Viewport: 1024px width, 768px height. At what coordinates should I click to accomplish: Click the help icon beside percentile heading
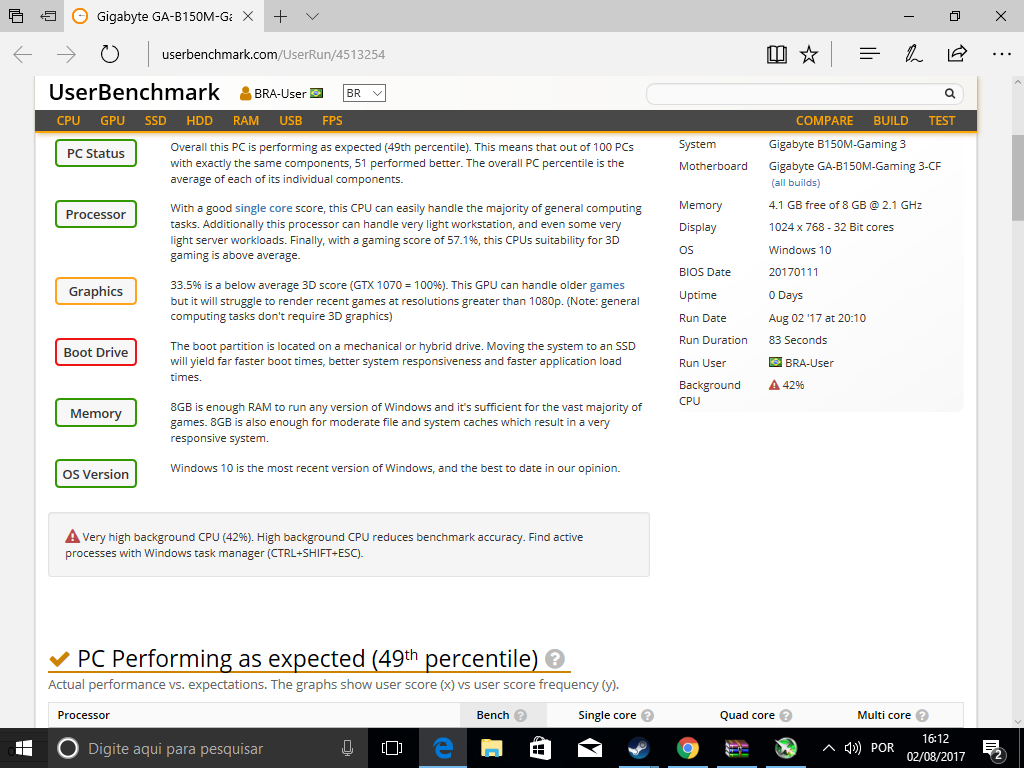click(x=555, y=659)
